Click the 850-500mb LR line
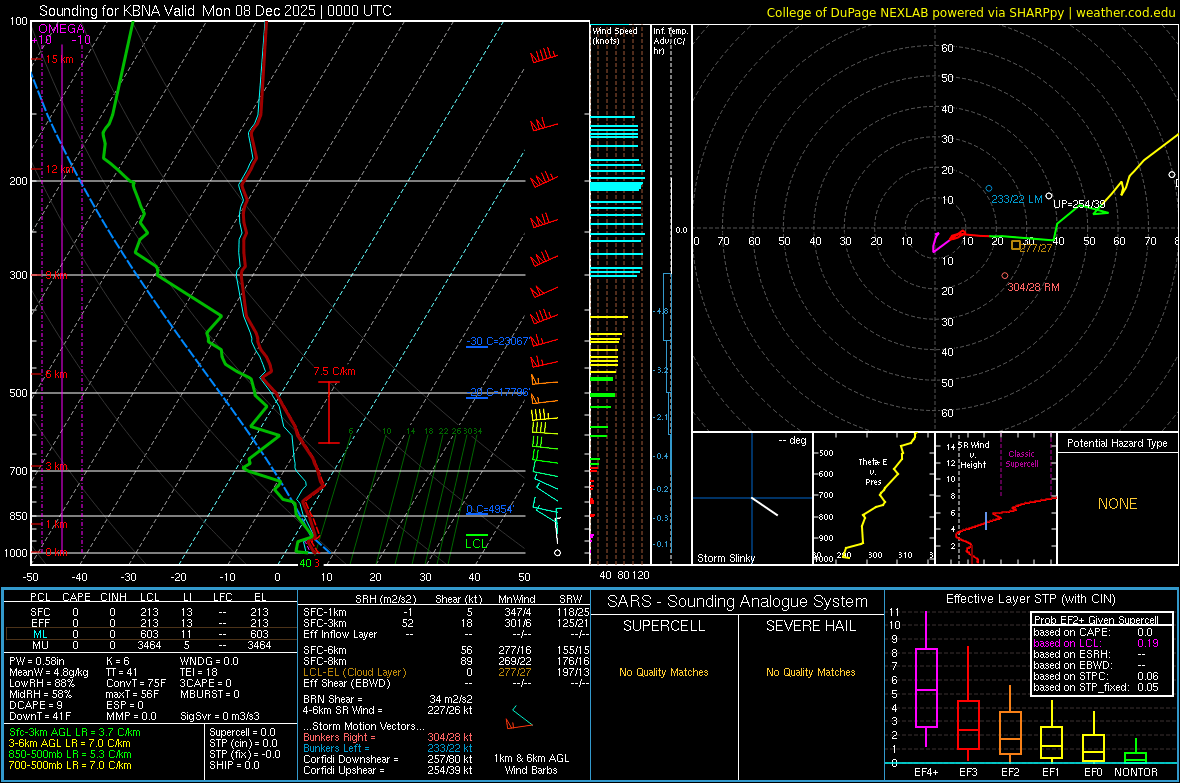Screen dimensions: 1180x783 pos(69,754)
